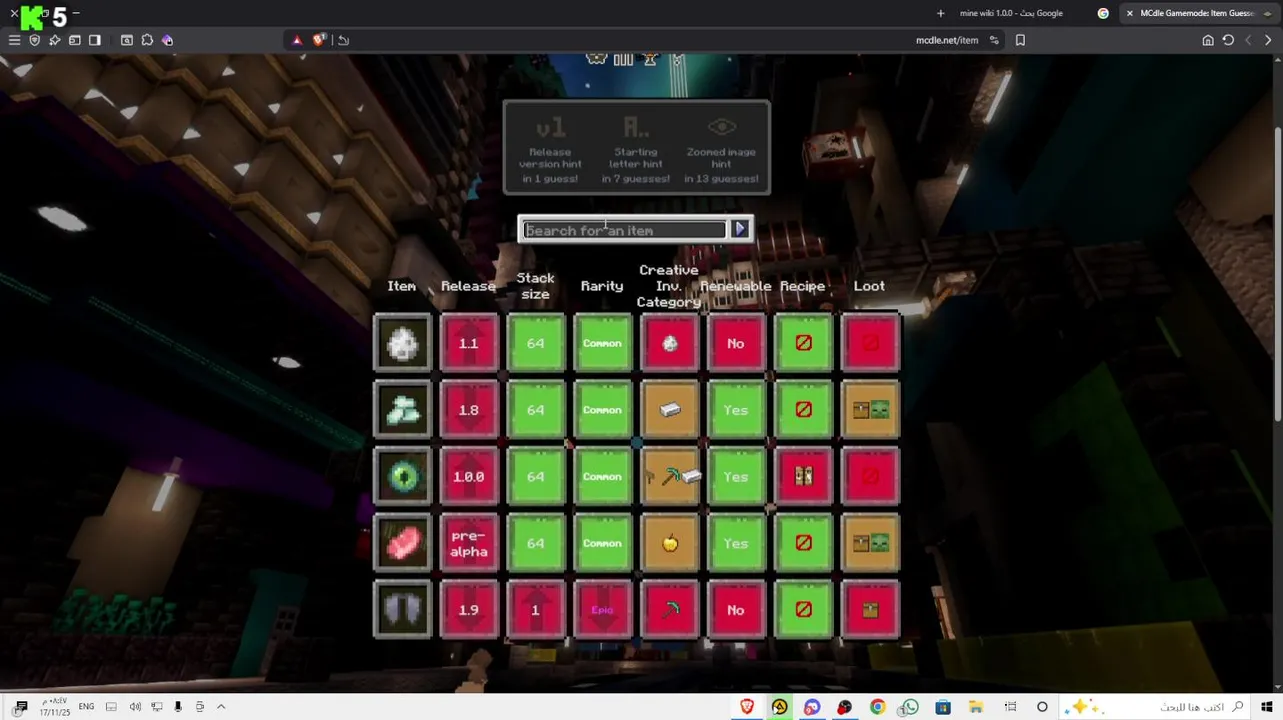
Task: Click the eye of ender item icon
Action: [x=402, y=477]
